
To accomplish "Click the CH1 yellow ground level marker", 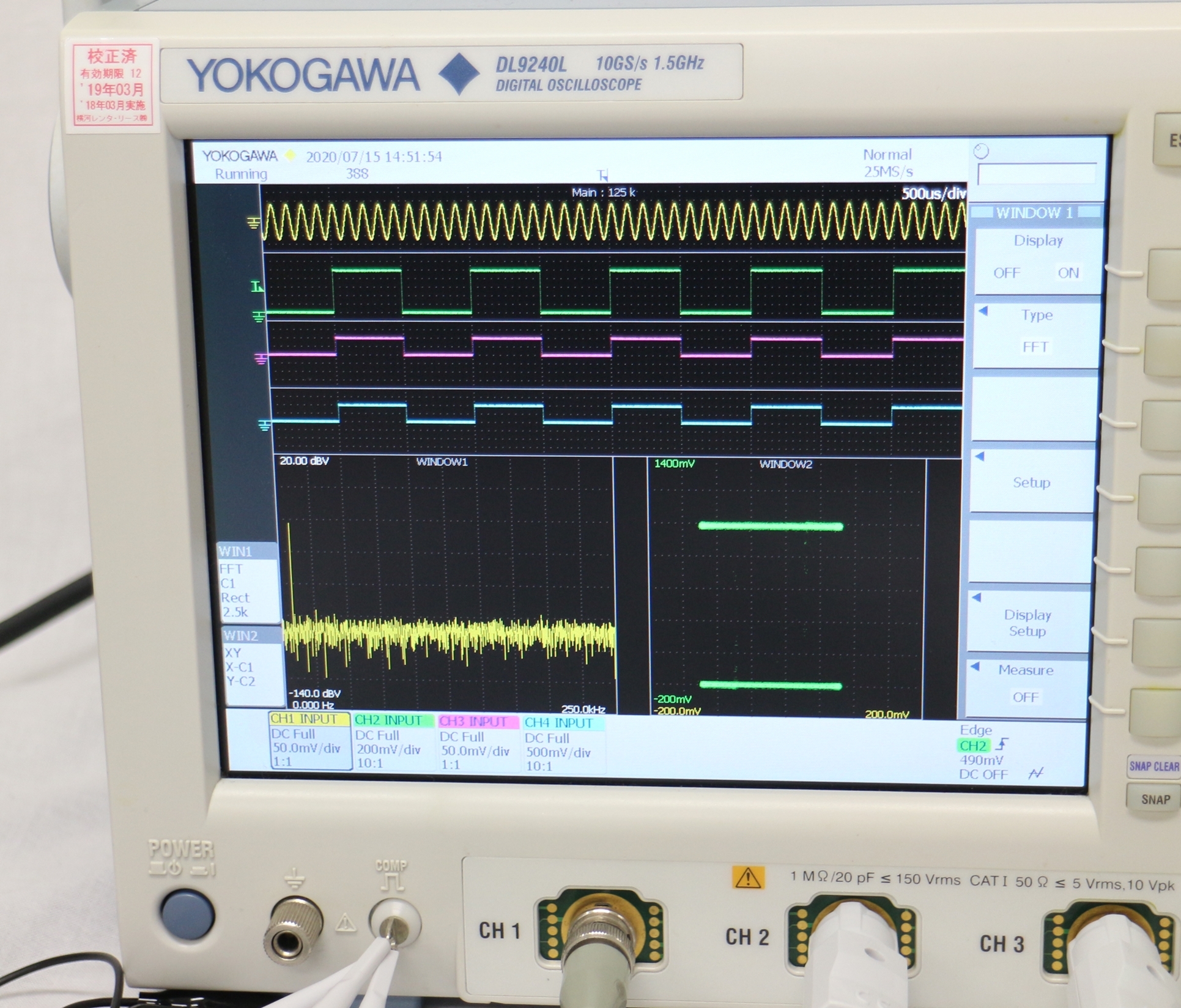I will pos(253,223).
